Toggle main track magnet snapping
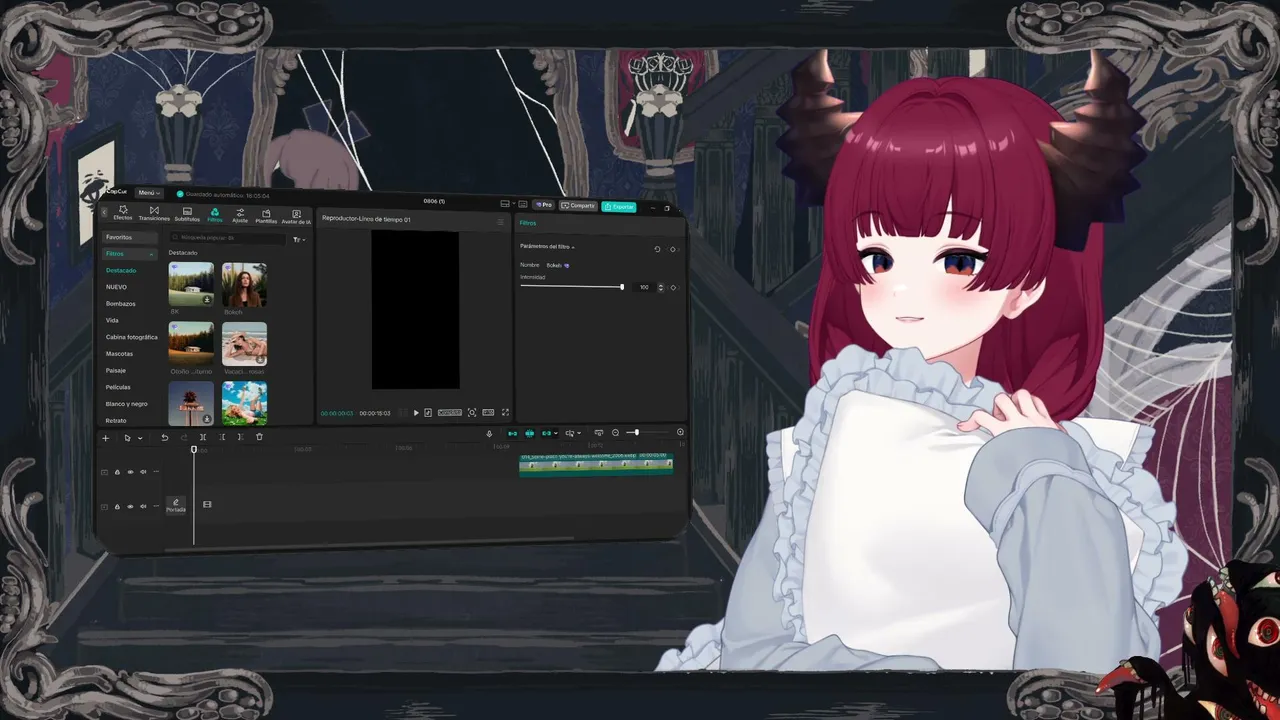 [513, 433]
